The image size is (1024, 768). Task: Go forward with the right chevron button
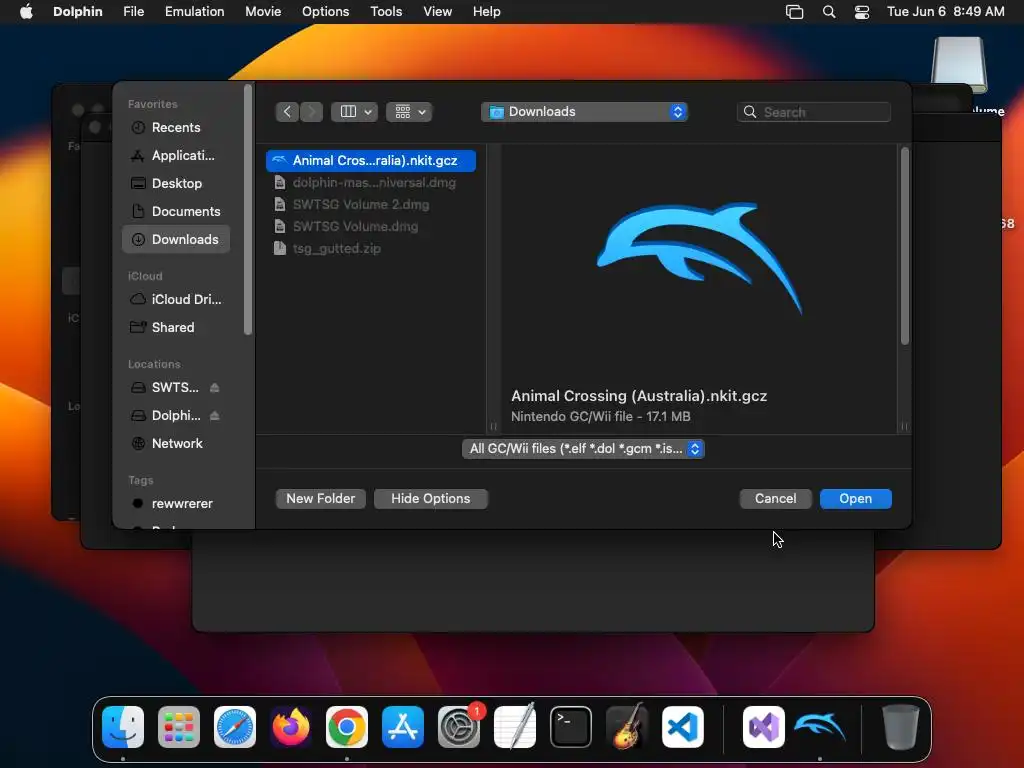tap(312, 112)
